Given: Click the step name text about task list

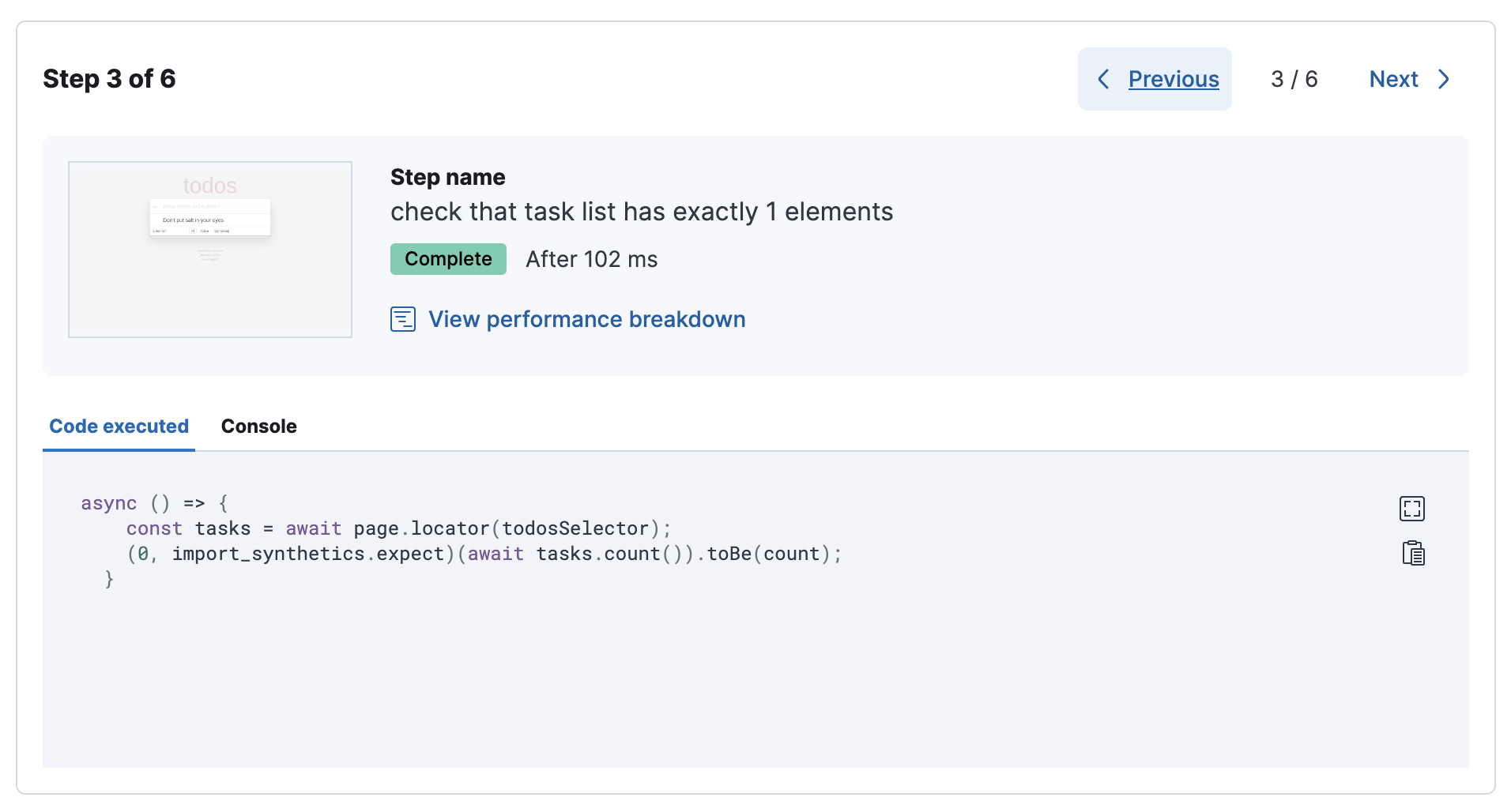Looking at the screenshot, I should pos(642,211).
